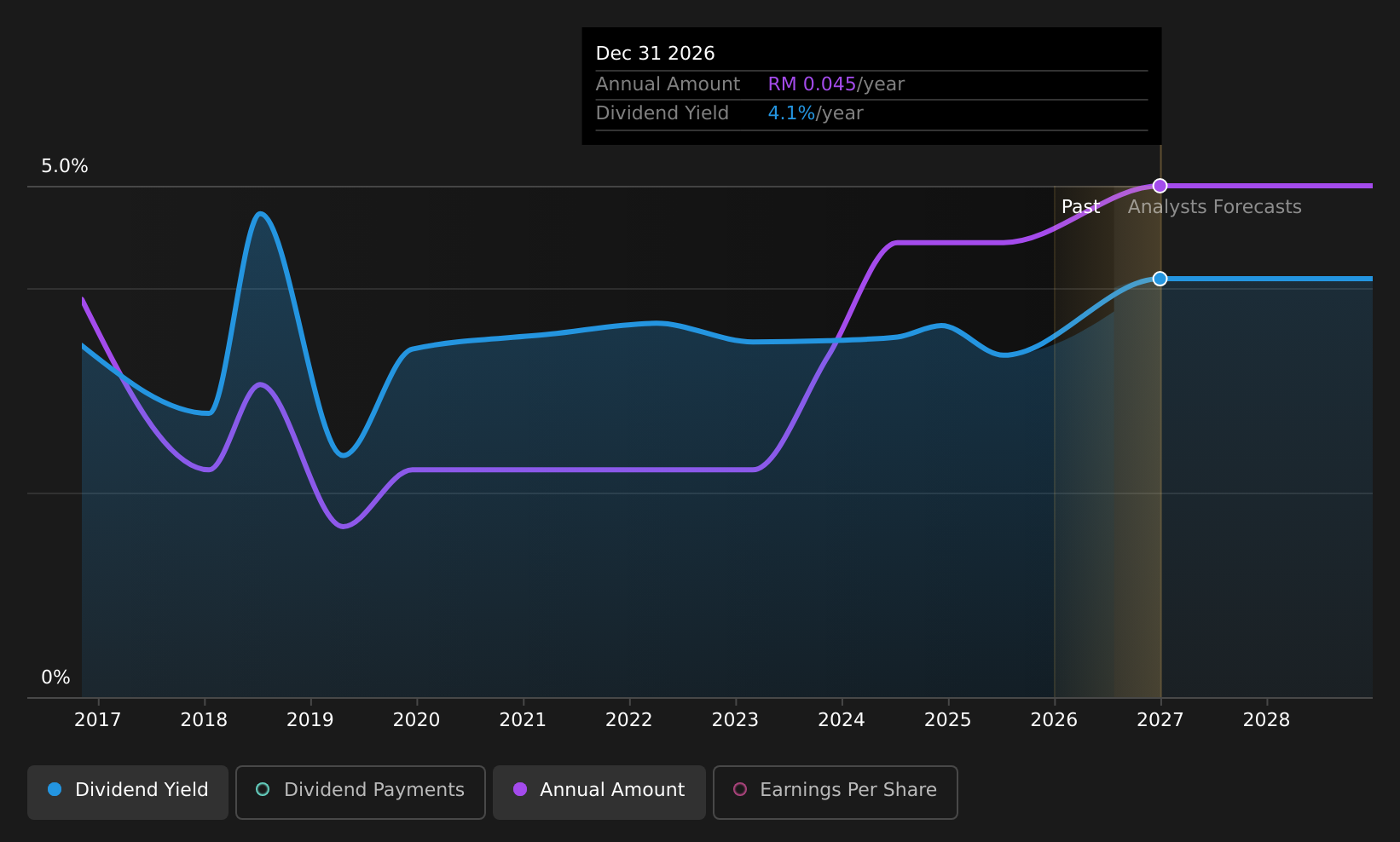
Task: Click the purple Annual Amount data point marker
Action: click(x=1160, y=186)
